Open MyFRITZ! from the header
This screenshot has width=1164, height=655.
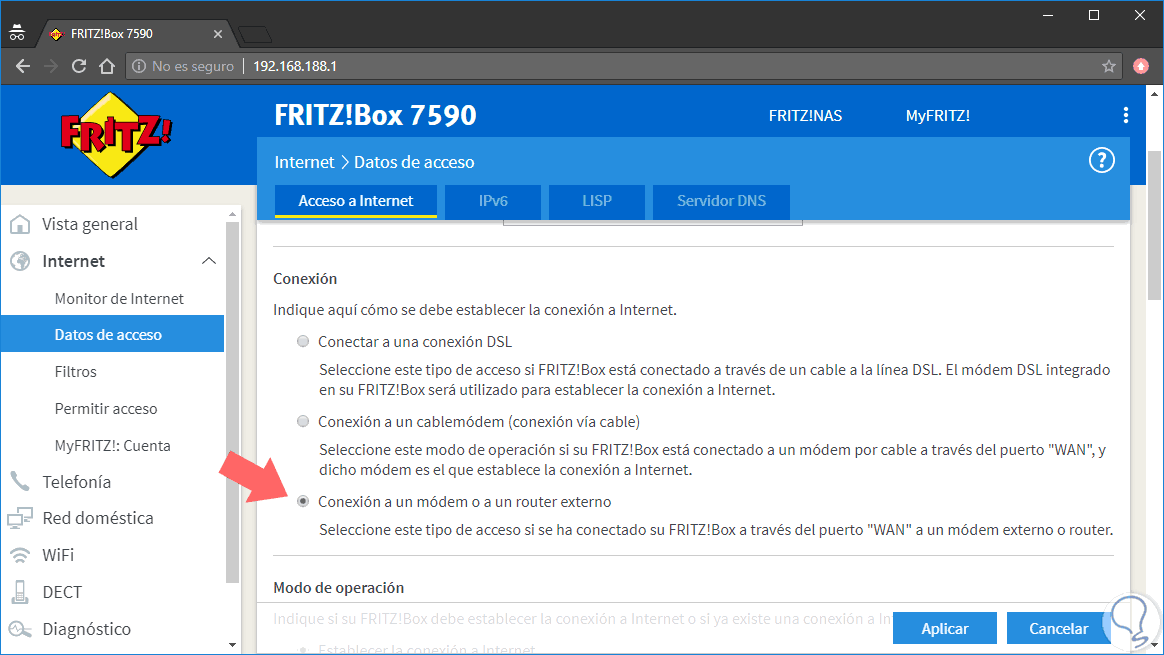click(938, 116)
